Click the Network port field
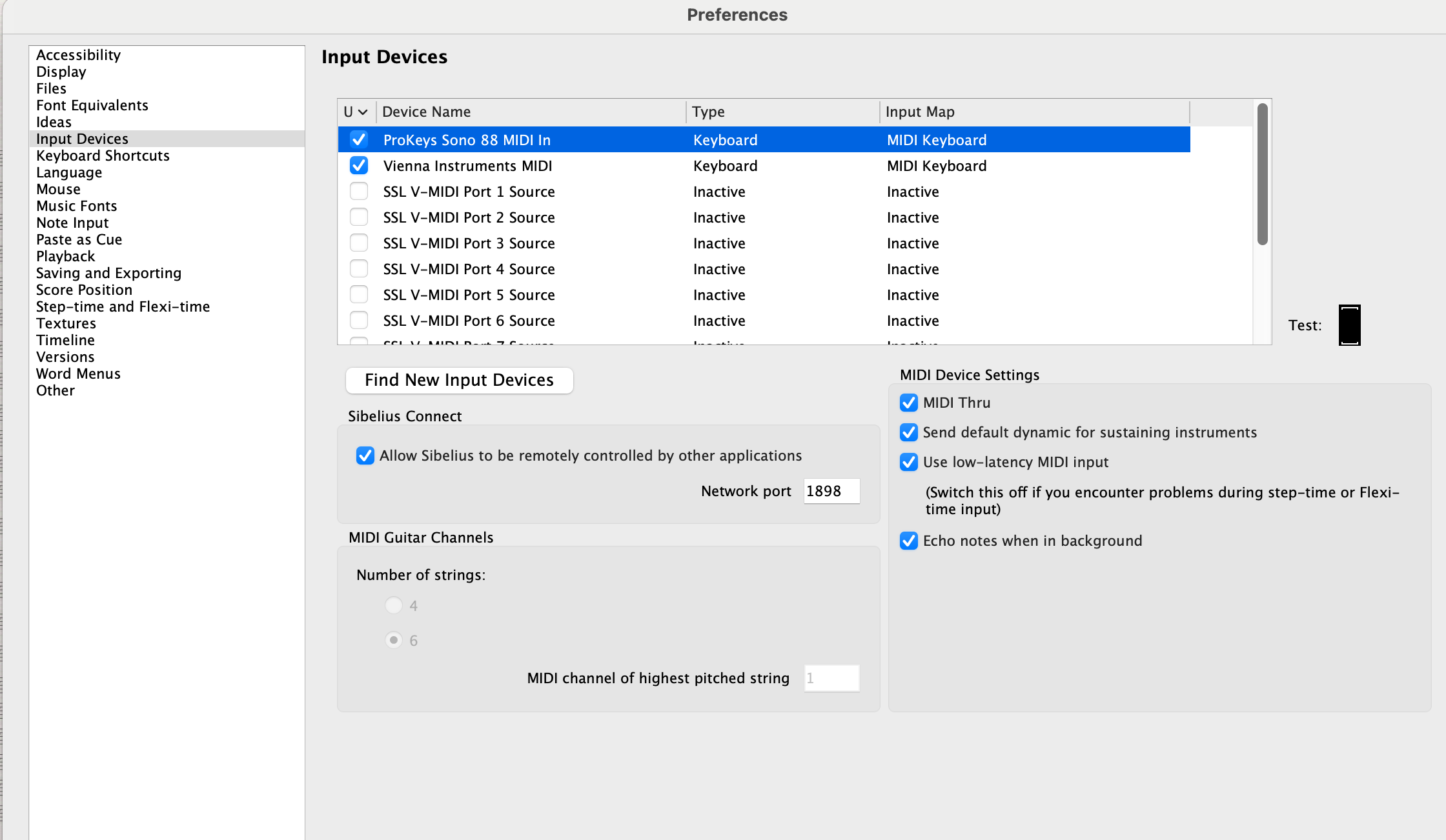Viewport: 1446px width, 840px height. (x=831, y=491)
